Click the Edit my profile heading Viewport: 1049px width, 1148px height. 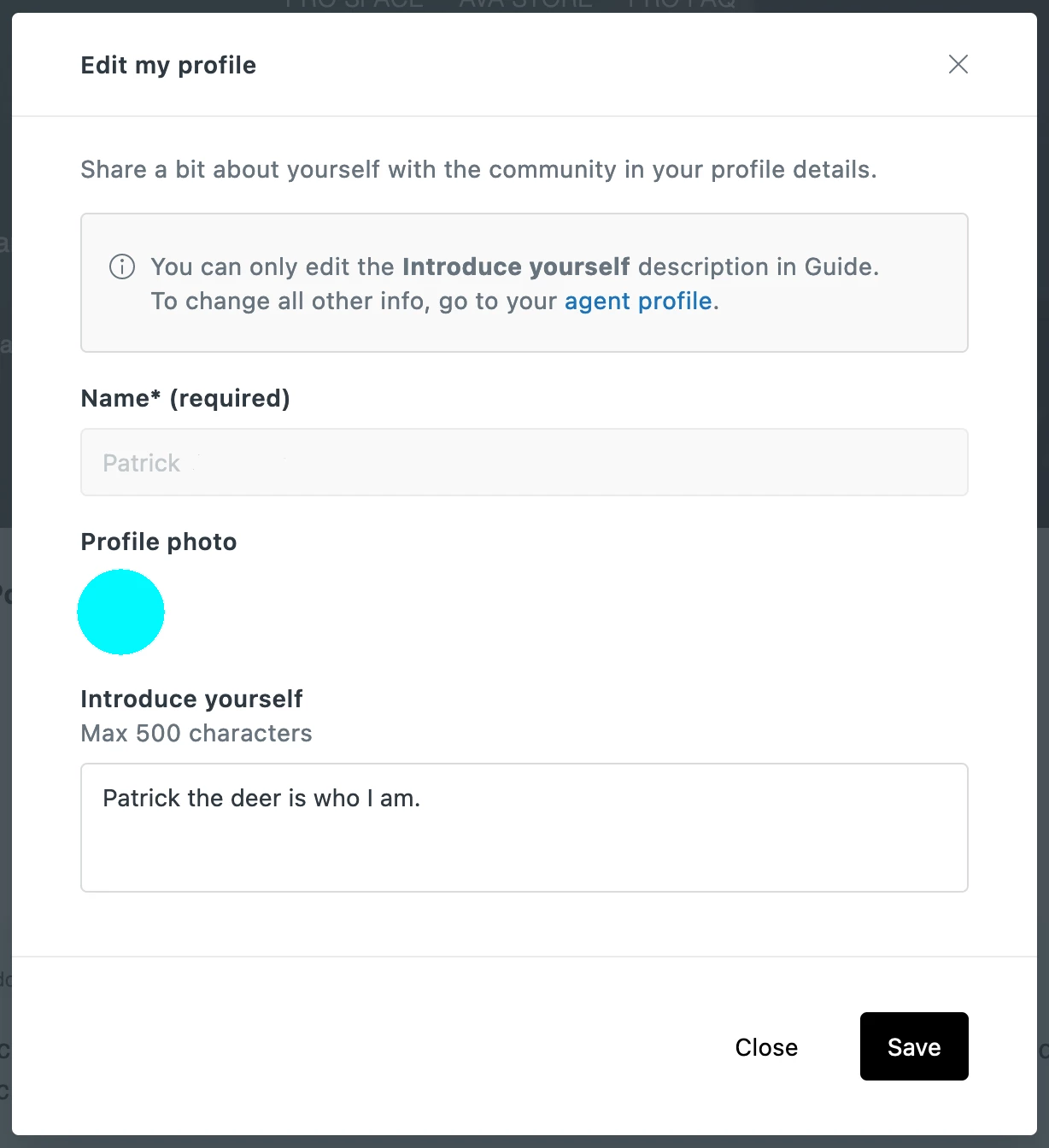point(168,66)
